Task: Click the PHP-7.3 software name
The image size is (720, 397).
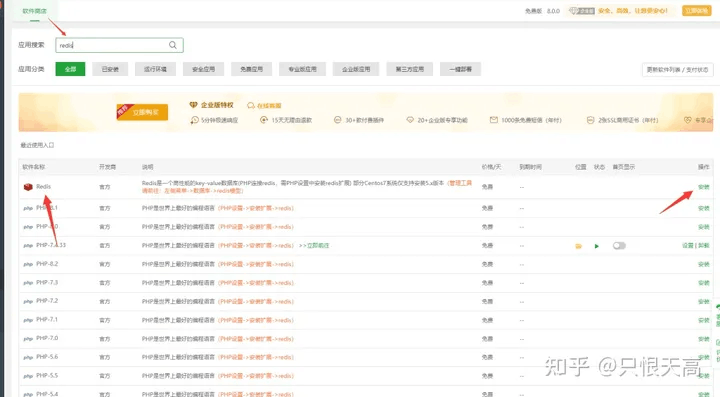Action: click(x=47, y=283)
